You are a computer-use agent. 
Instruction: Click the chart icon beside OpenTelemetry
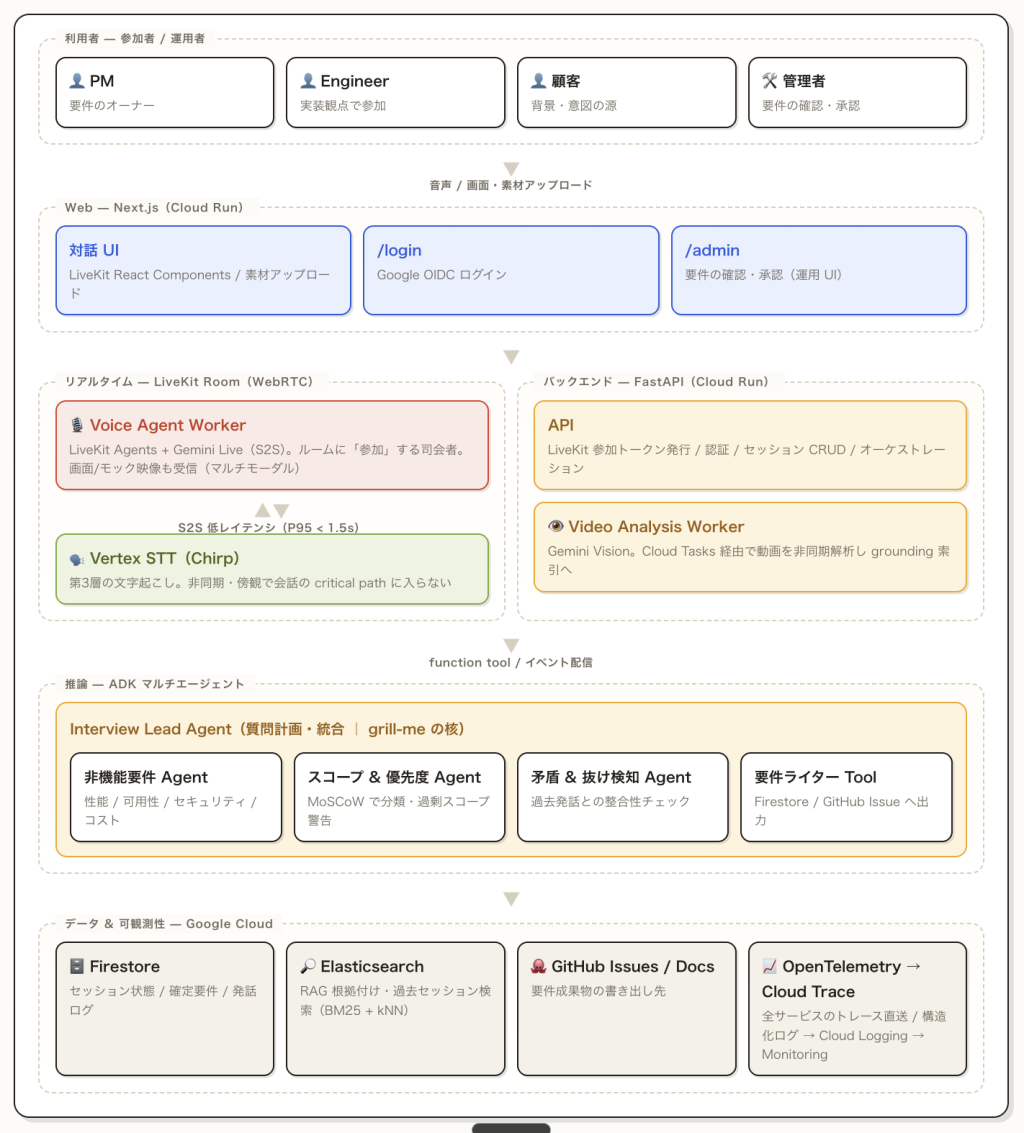[x=770, y=966]
